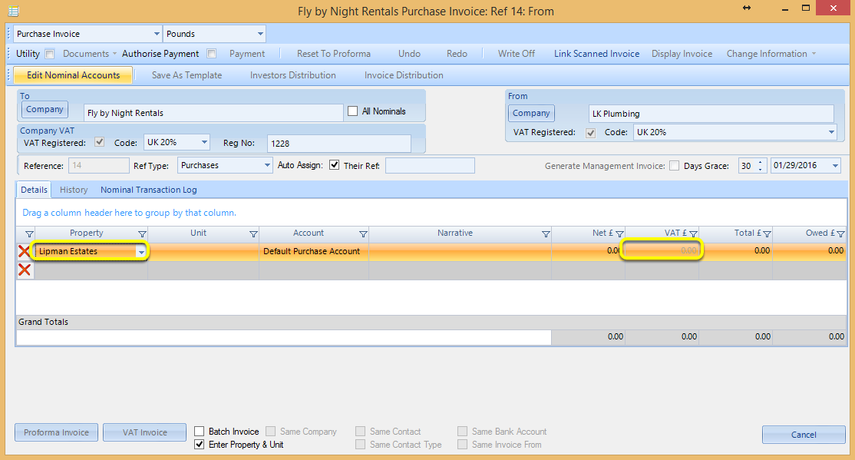The width and height of the screenshot is (855, 460).
Task: Click the To Company button
Action: coord(45,109)
